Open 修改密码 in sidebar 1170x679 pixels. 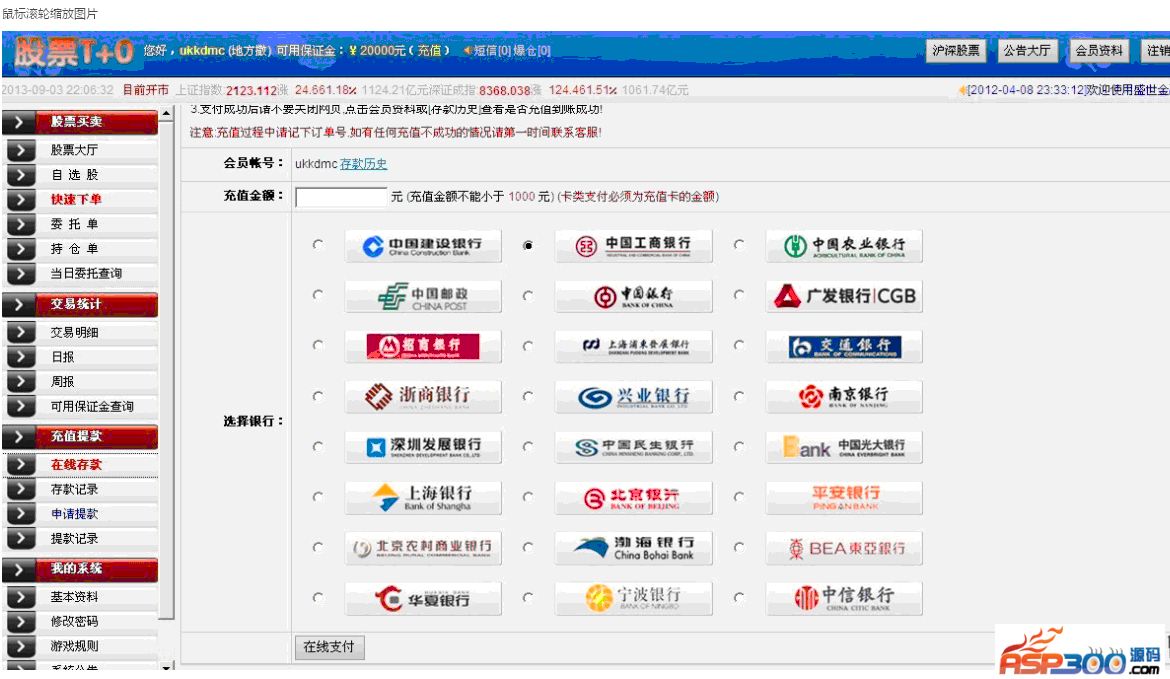(74, 622)
